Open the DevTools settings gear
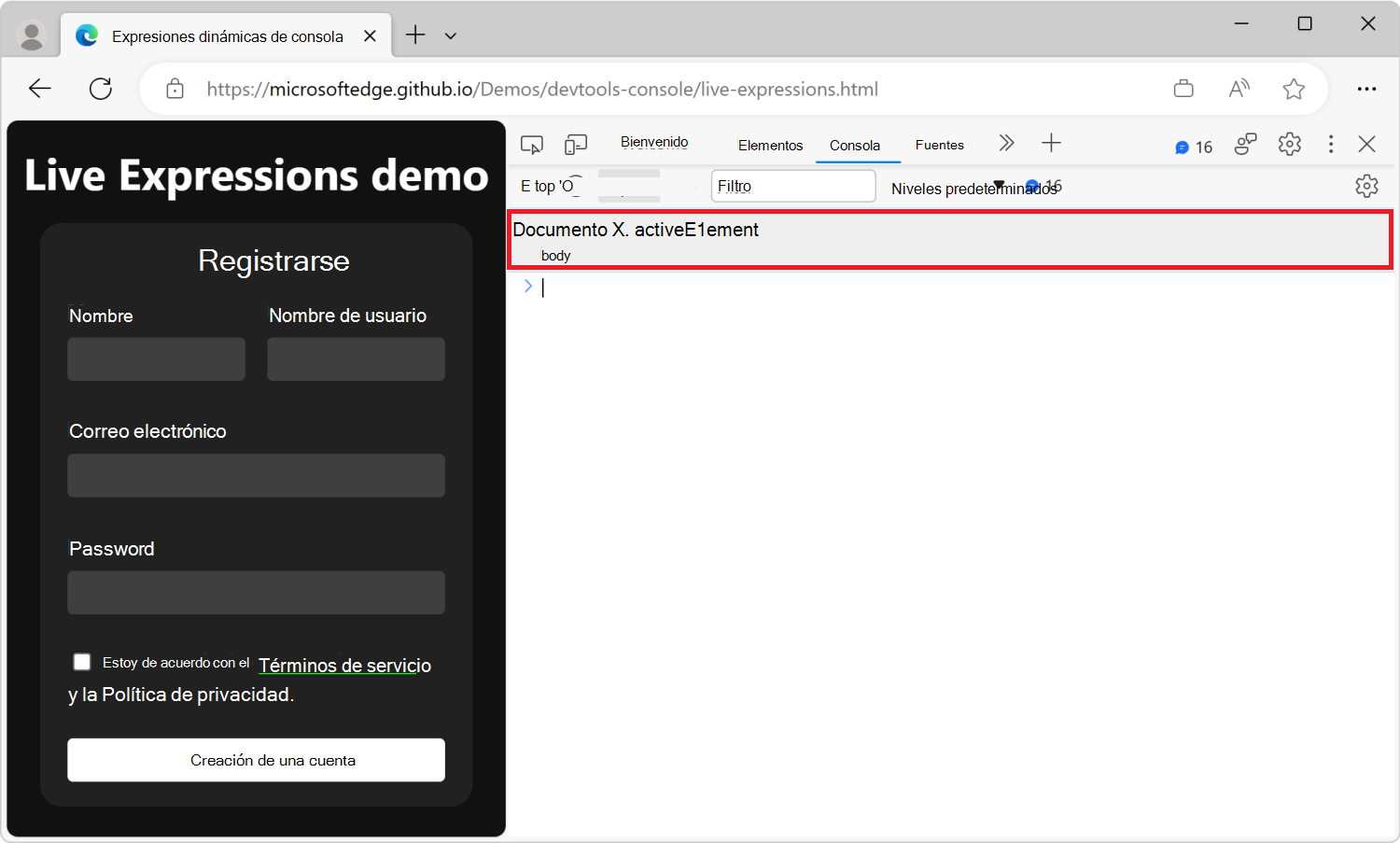The image size is (1400, 843). click(1289, 144)
